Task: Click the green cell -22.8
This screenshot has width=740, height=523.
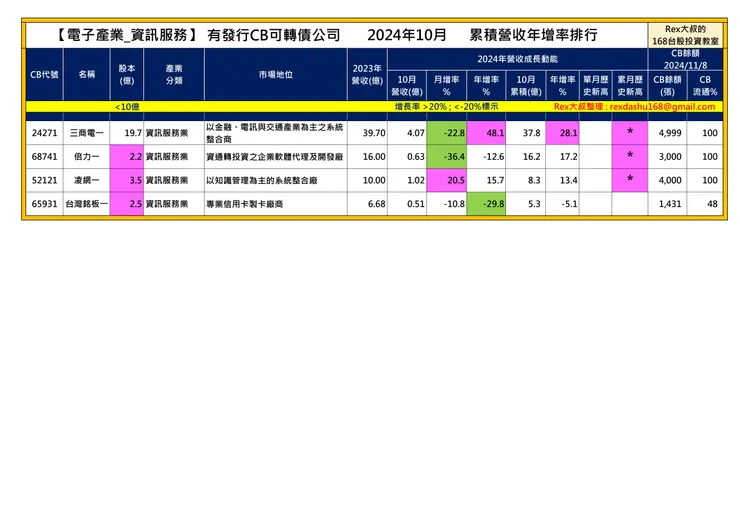Action: click(x=446, y=133)
